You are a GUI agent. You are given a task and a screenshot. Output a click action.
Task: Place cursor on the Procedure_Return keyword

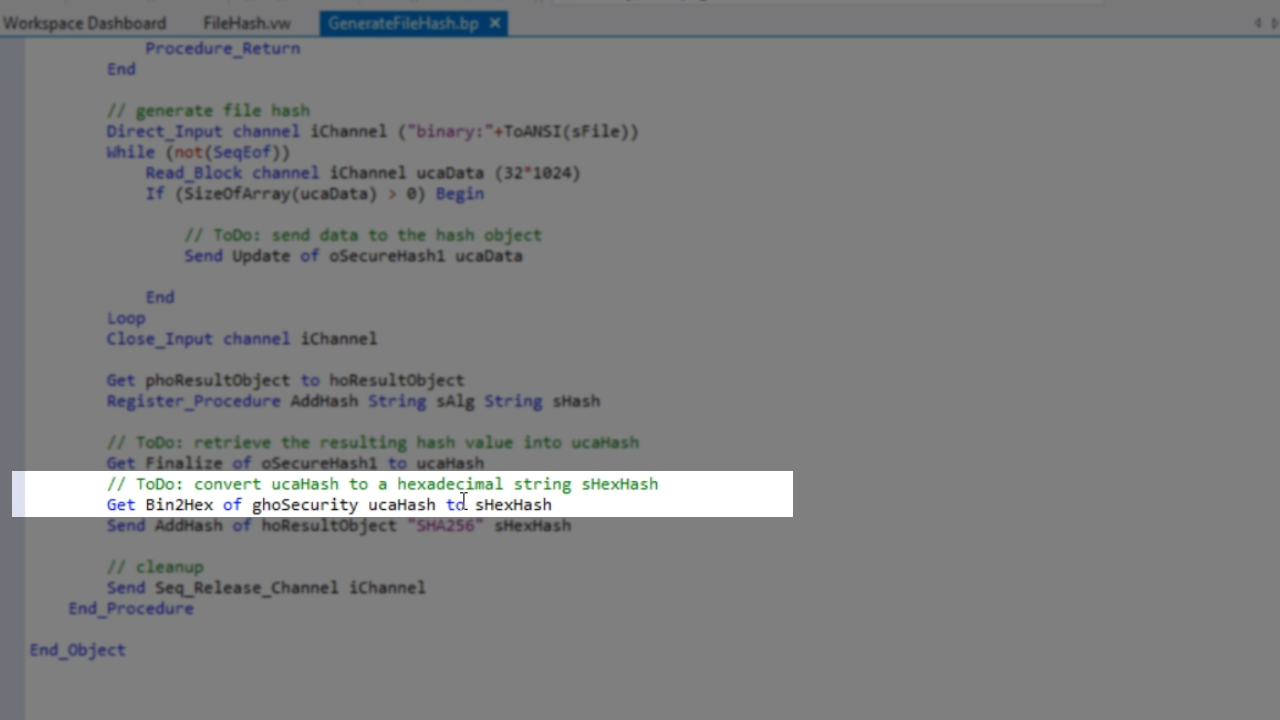[222, 48]
